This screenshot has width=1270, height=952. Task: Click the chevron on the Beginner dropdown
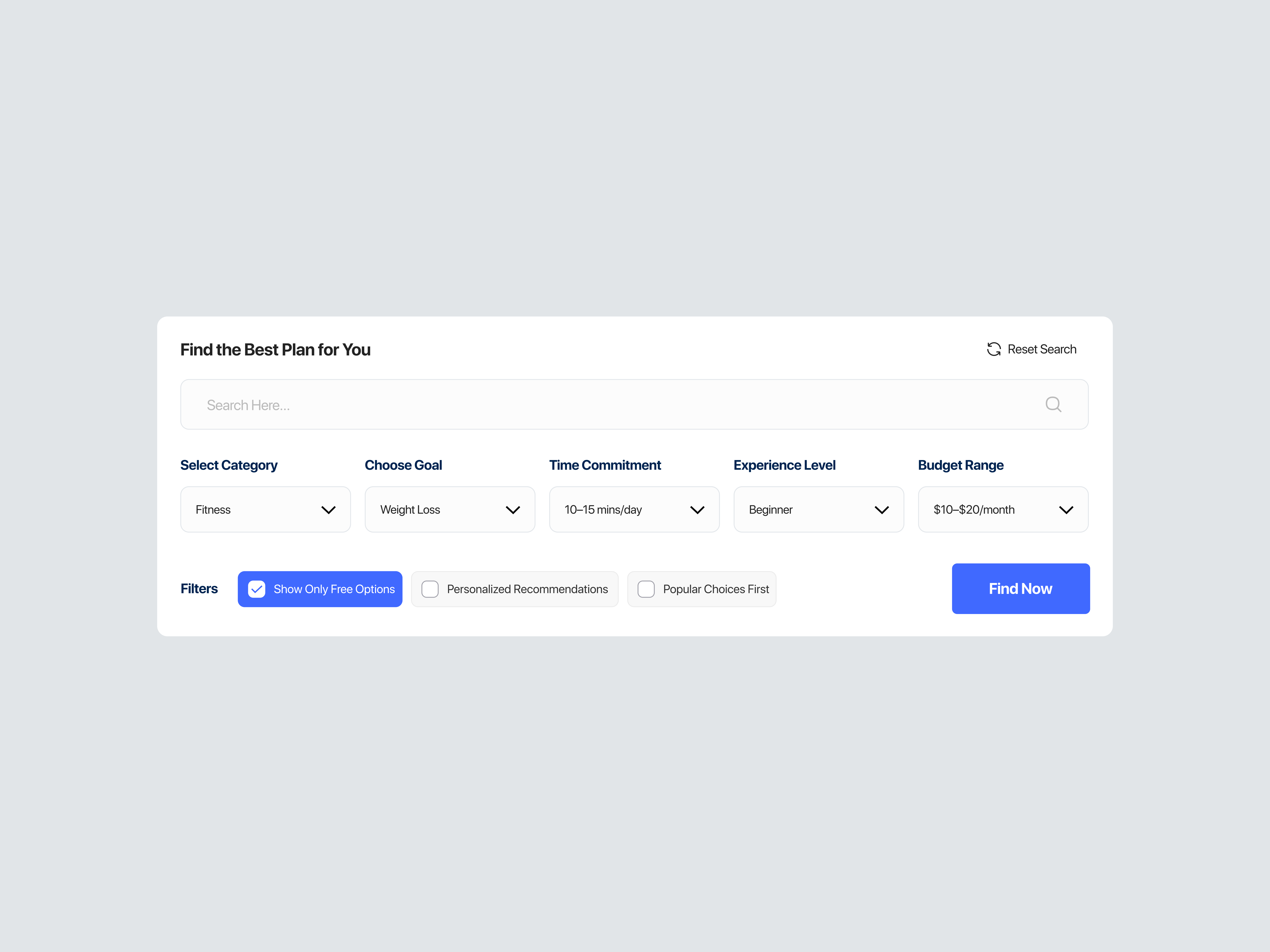click(882, 510)
